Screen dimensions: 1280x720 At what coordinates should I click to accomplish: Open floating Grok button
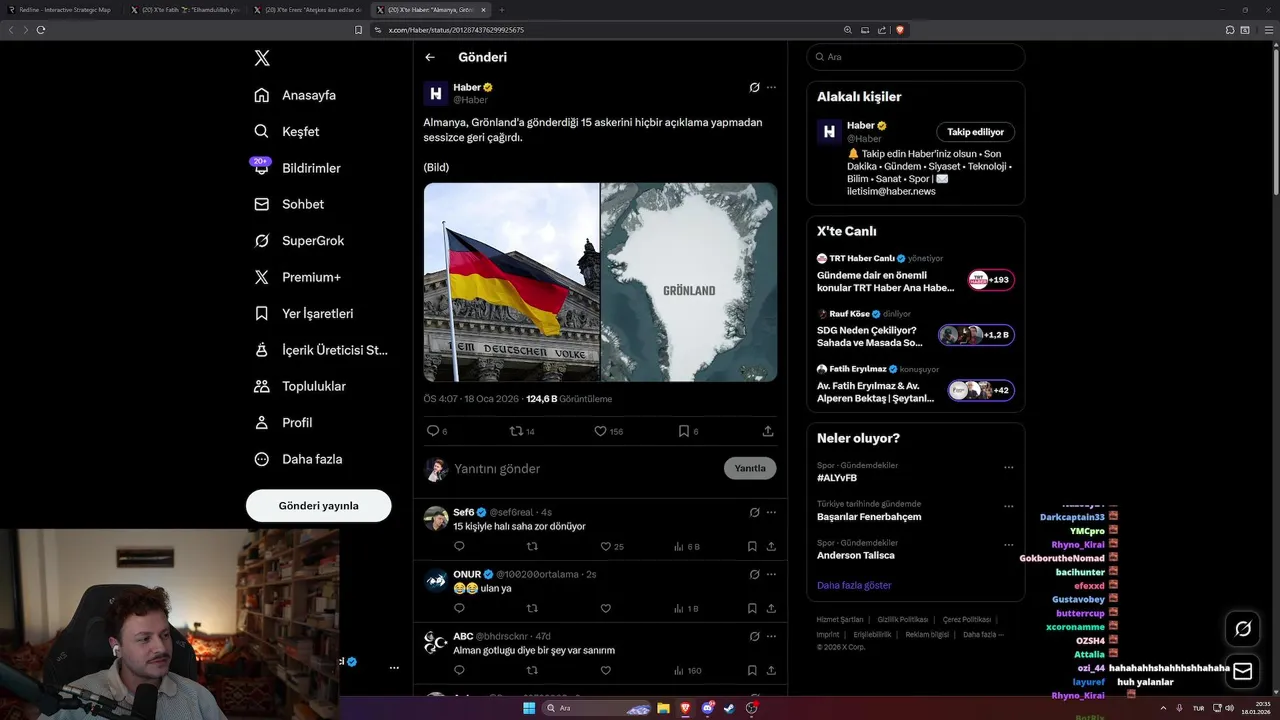[1243, 629]
